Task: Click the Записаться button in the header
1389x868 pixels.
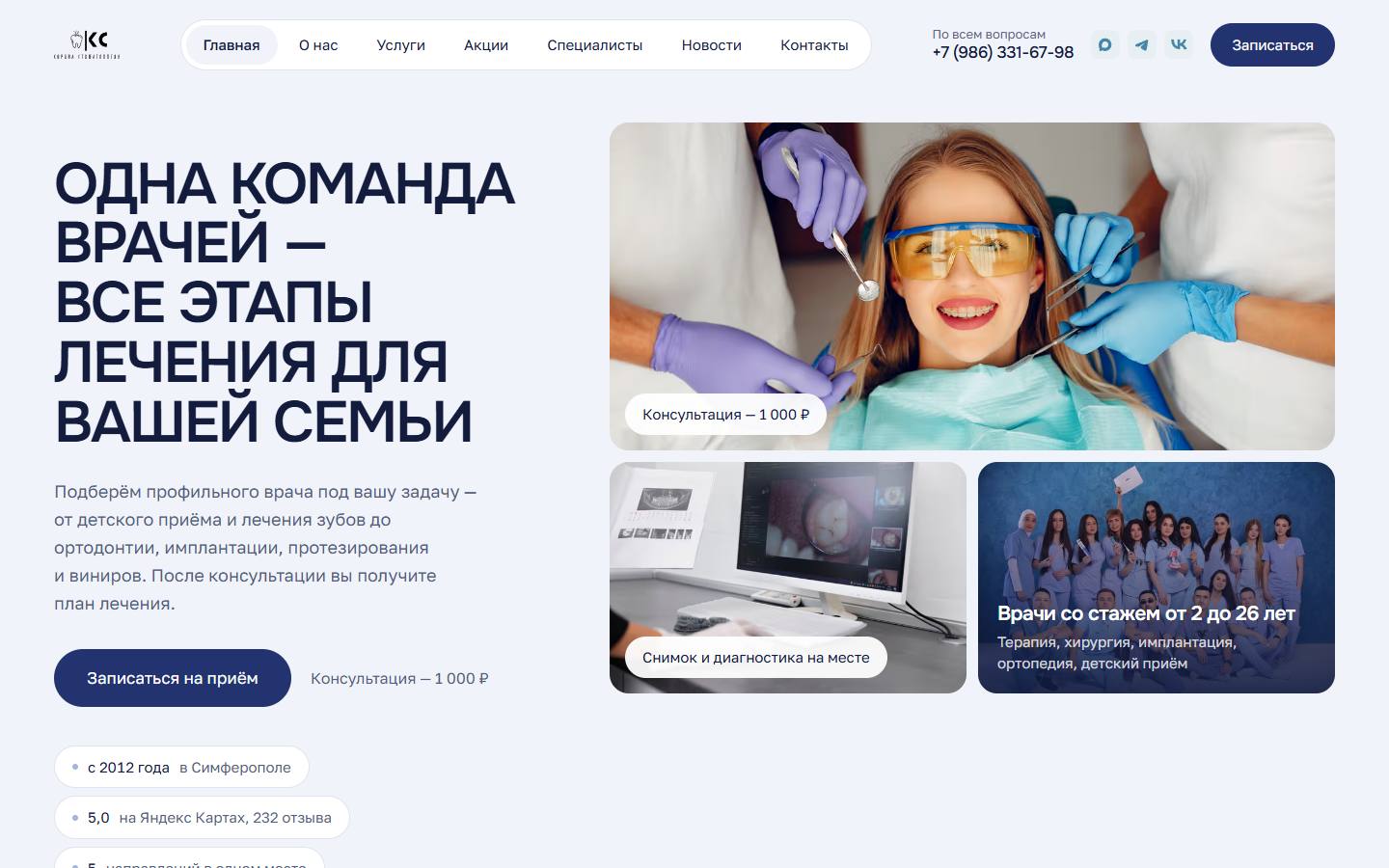Action: [1272, 45]
